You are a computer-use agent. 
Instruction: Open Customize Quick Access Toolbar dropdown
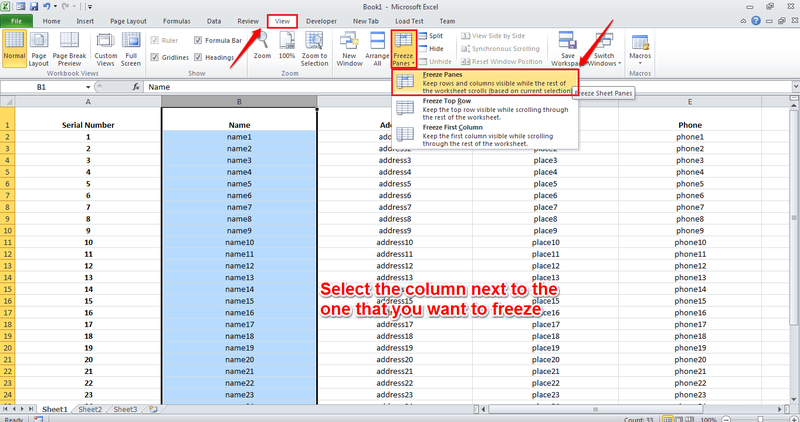pos(90,7)
